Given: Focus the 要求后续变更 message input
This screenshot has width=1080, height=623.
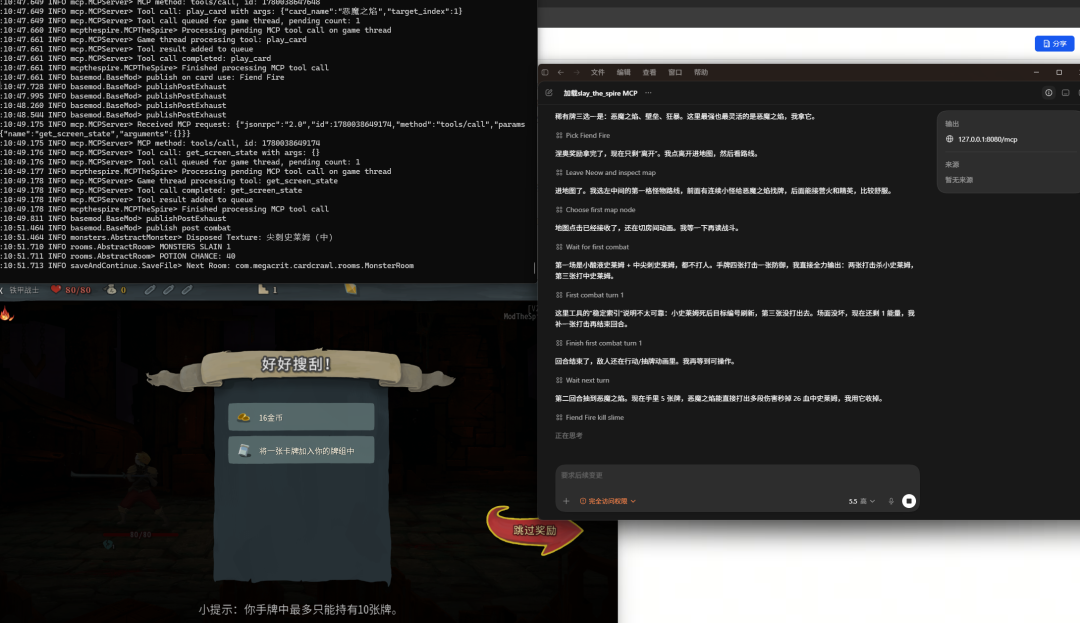Looking at the screenshot, I should point(737,476).
